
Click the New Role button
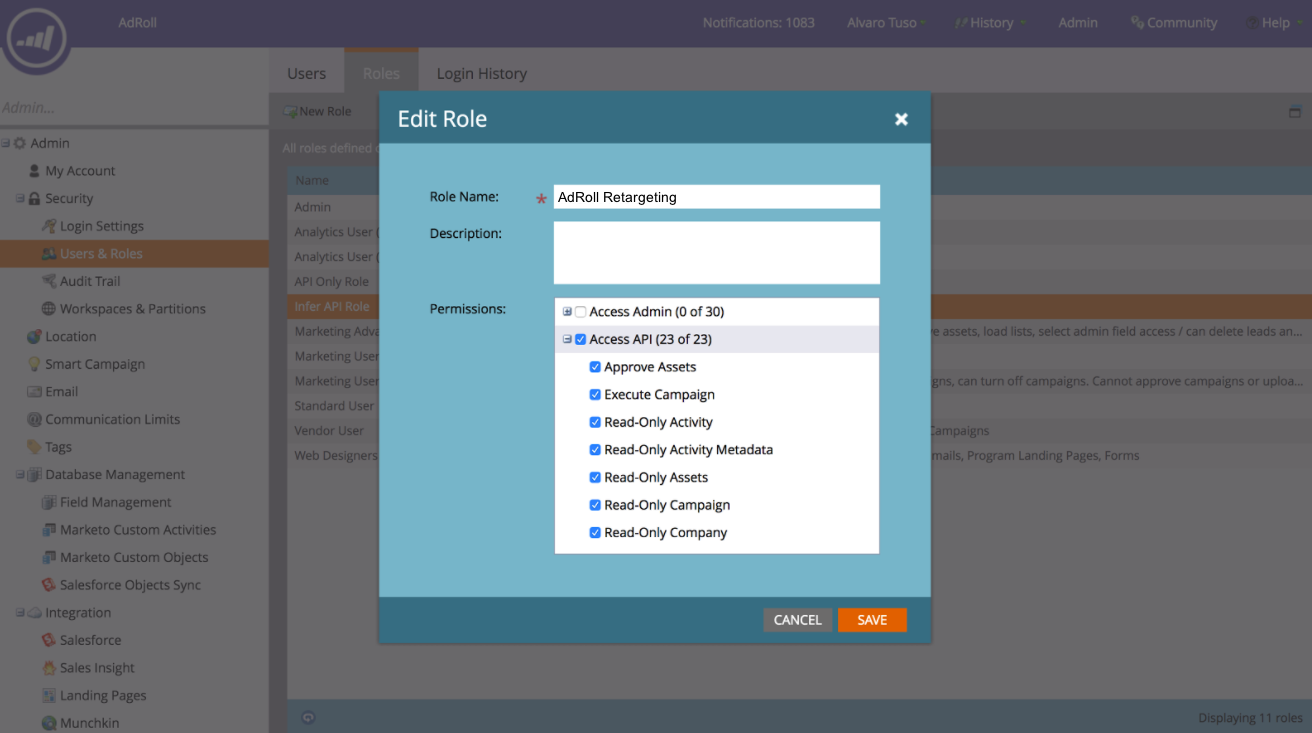pos(318,111)
